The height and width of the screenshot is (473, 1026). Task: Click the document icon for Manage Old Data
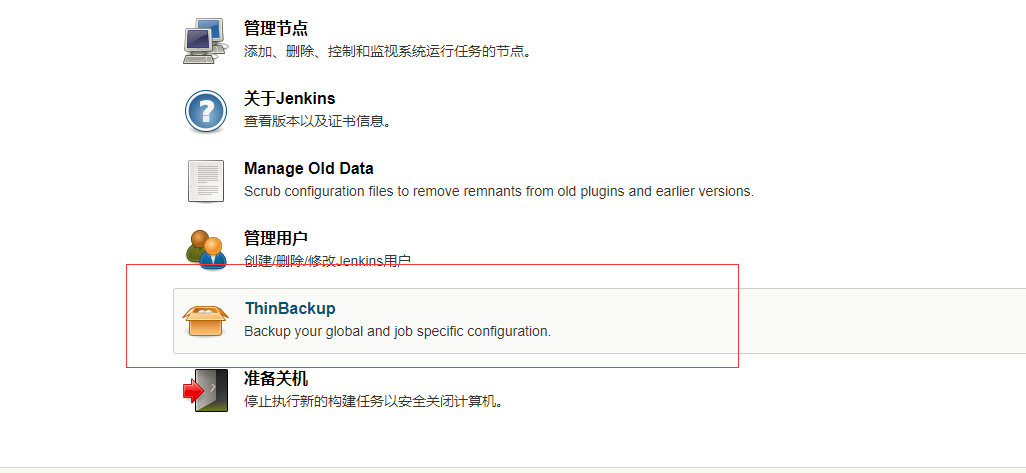click(x=205, y=181)
